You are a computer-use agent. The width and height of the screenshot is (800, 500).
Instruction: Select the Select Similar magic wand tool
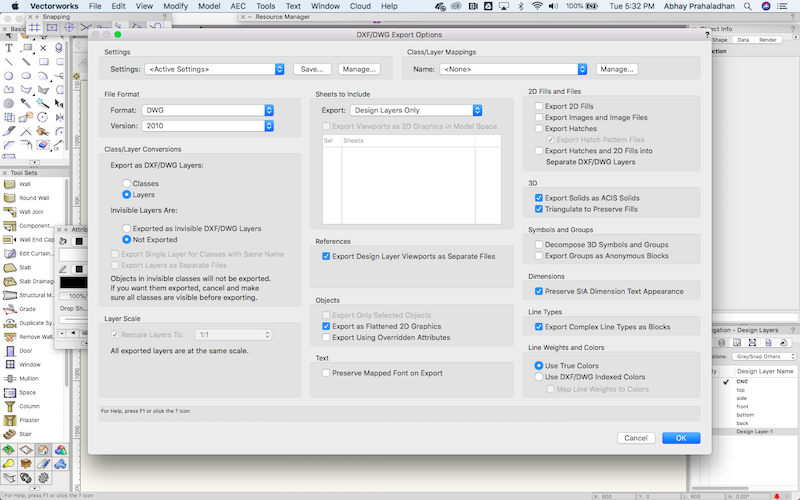[x=43, y=104]
